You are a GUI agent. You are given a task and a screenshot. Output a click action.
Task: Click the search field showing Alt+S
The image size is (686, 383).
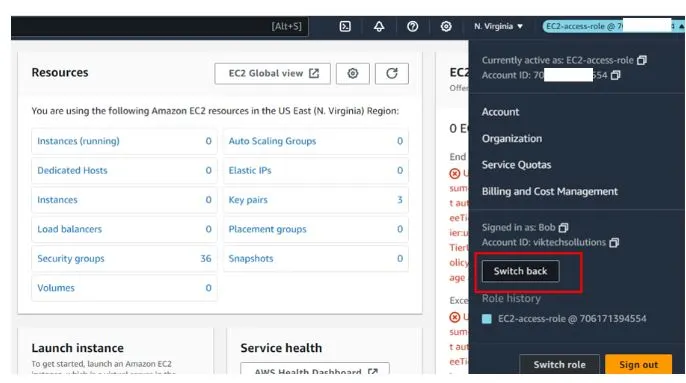[160, 27]
